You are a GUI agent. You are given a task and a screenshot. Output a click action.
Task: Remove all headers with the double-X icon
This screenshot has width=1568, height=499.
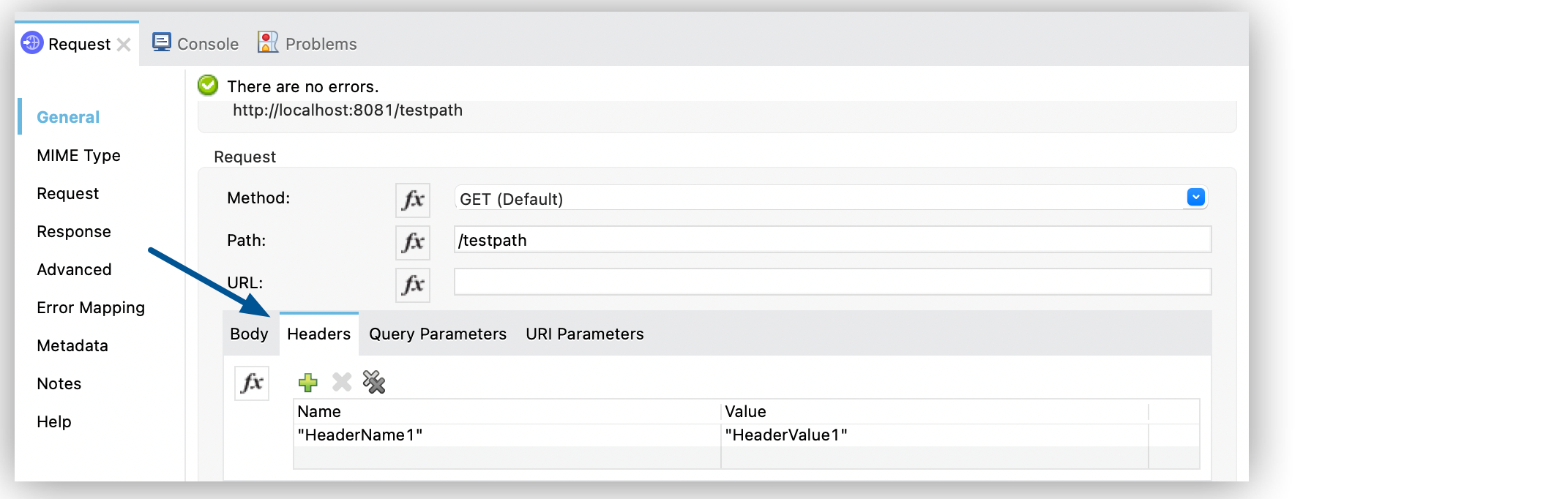click(373, 383)
